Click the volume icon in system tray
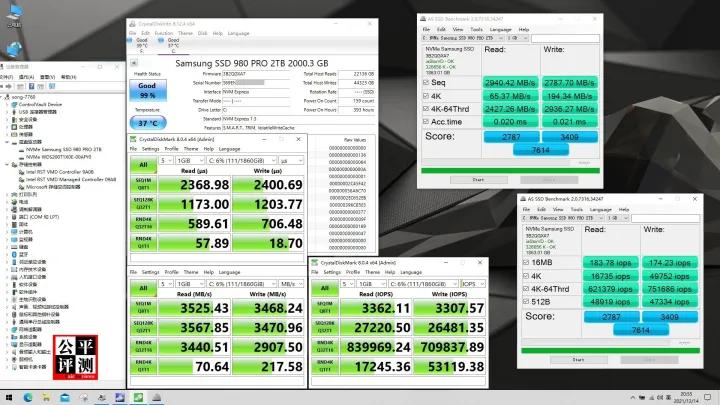The image size is (720, 405). click(660, 398)
